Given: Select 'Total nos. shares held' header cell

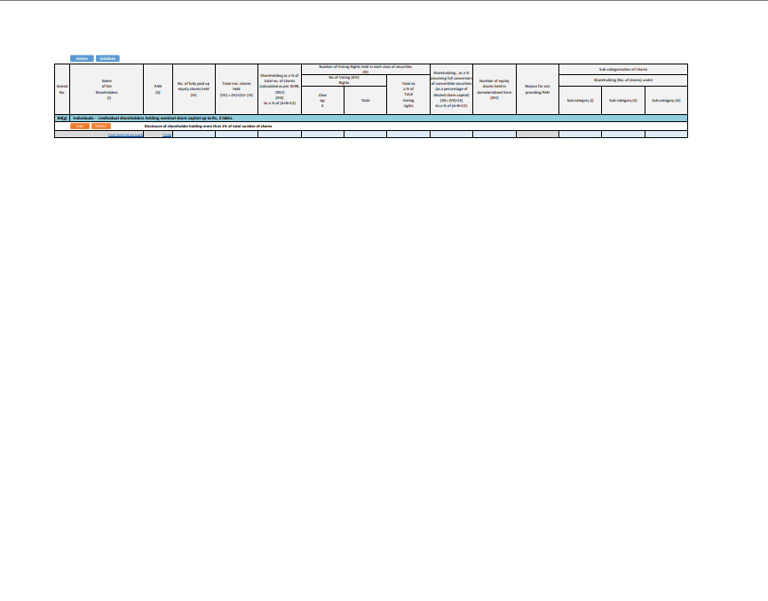Looking at the screenshot, I should pyautogui.click(x=237, y=89).
